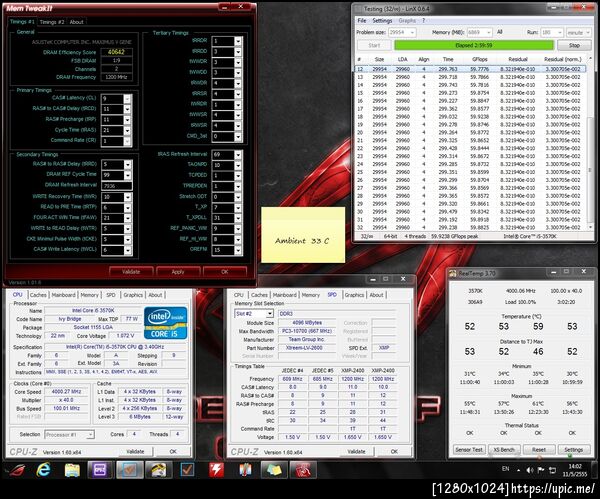Select the orange checkmark app taskbar icon
Viewport: 600px width, 499px height.
130,470
